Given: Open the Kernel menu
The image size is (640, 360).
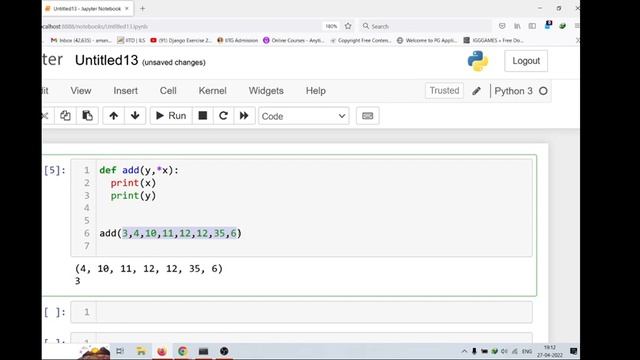Looking at the screenshot, I should 212,91.
